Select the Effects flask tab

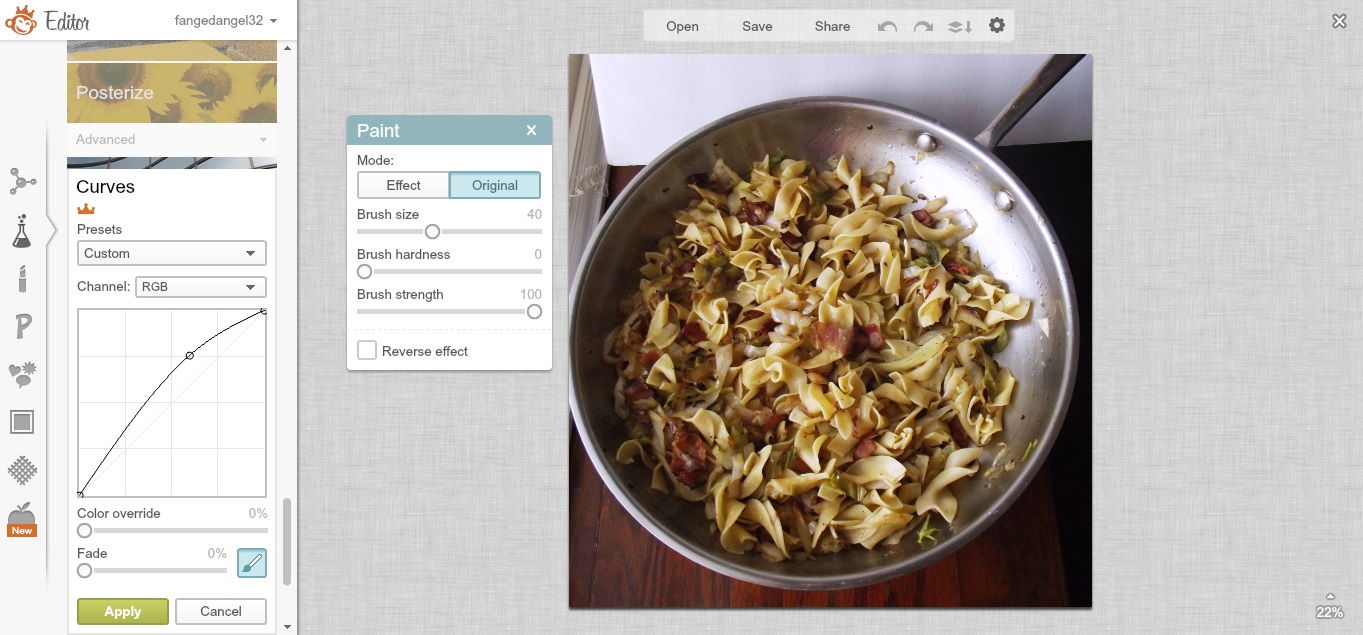(22, 230)
